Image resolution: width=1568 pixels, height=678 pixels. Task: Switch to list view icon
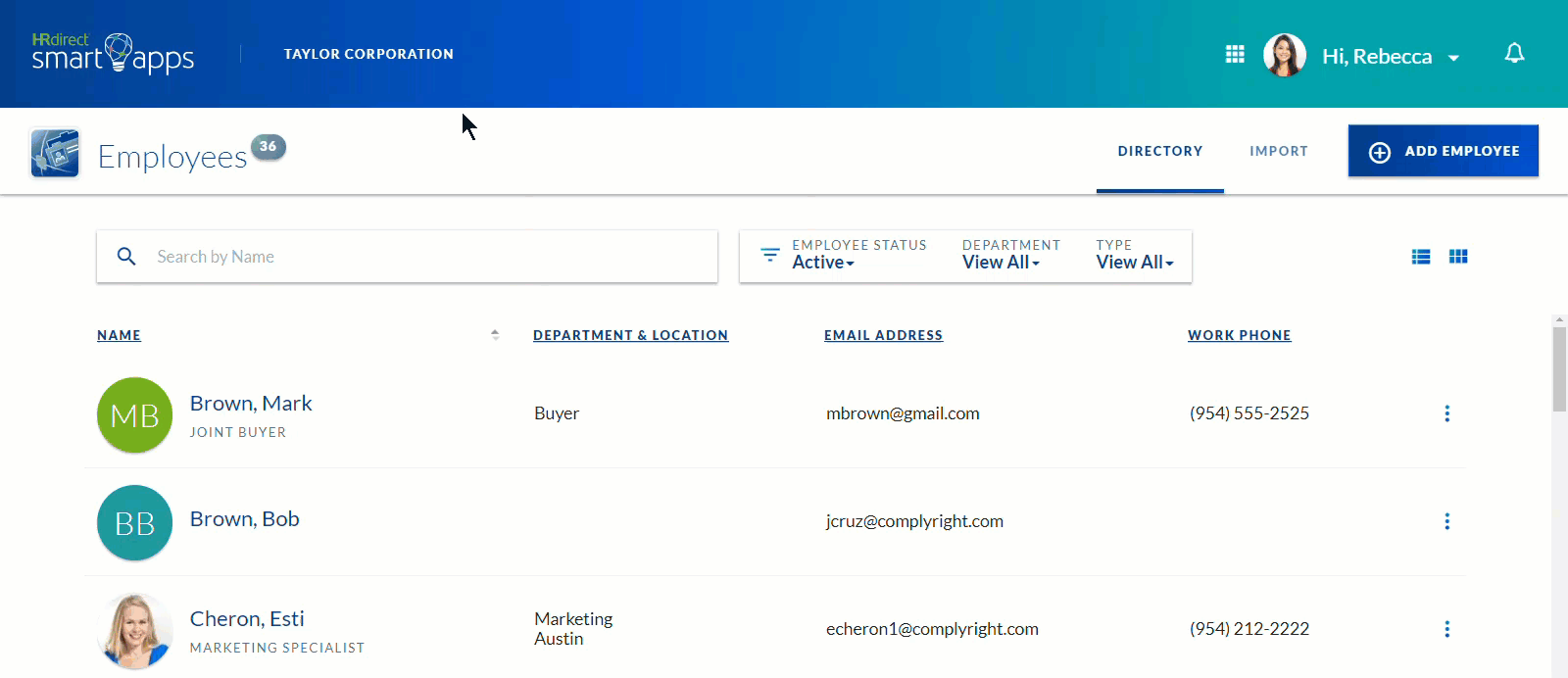(x=1421, y=257)
